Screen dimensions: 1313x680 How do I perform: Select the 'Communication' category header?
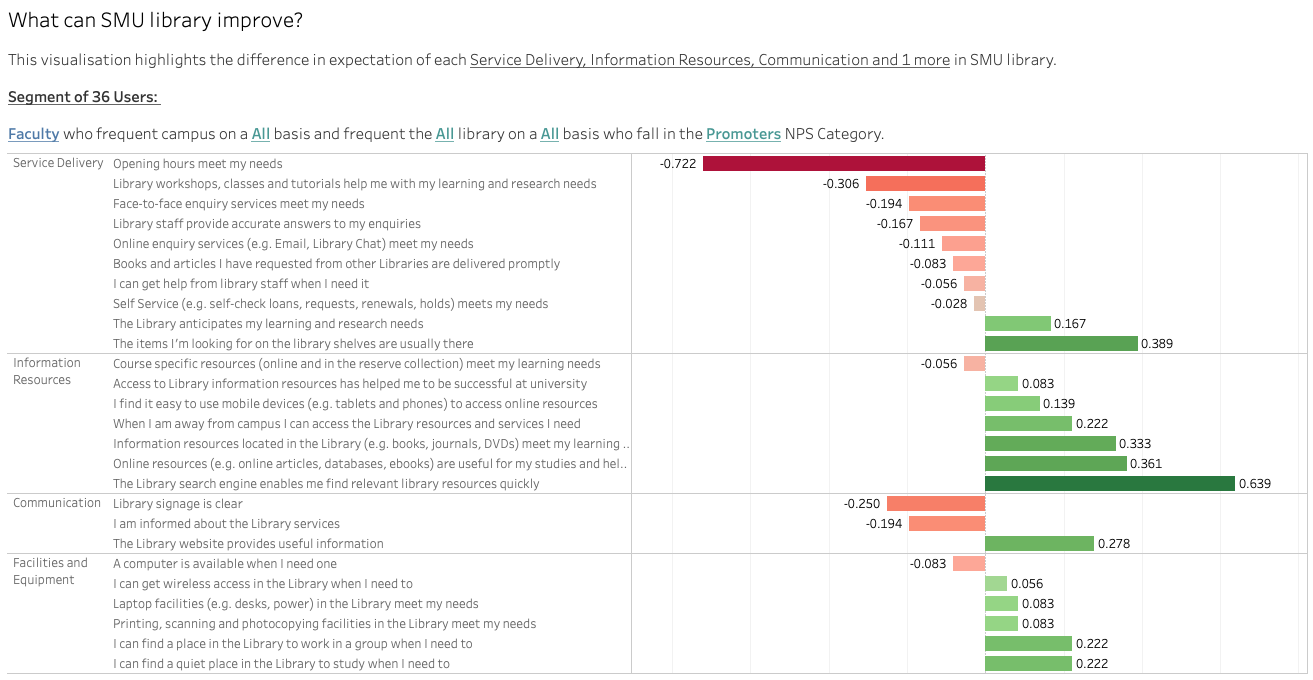coord(57,503)
